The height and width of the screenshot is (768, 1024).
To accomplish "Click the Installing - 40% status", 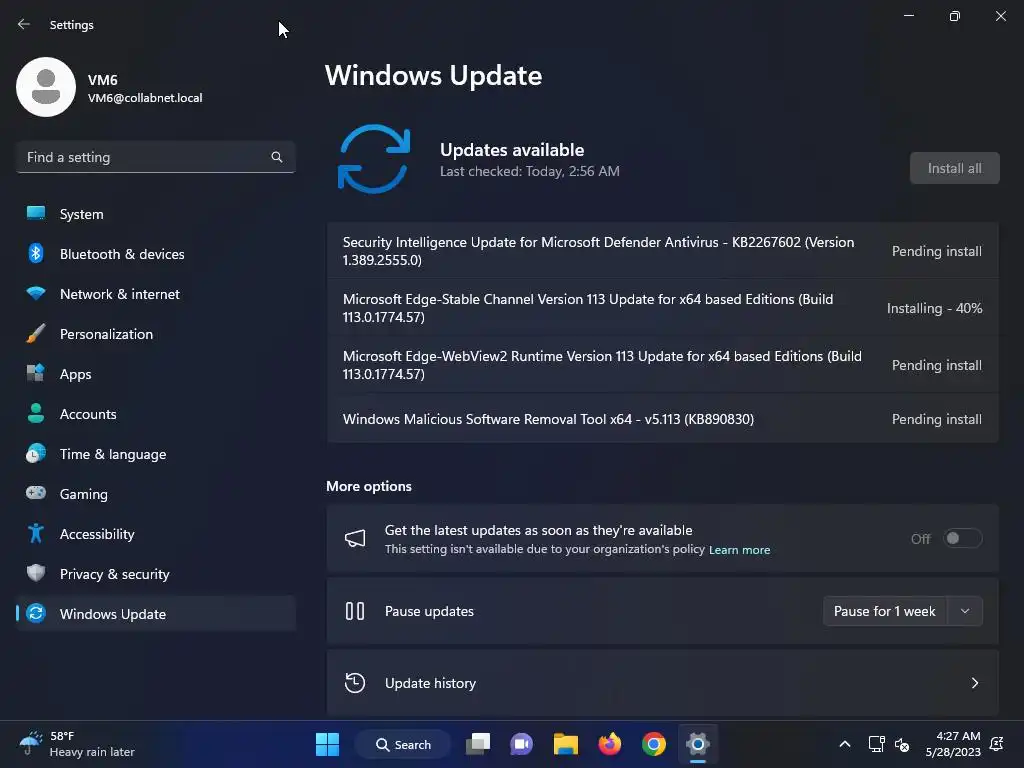I will pyautogui.click(x=935, y=308).
